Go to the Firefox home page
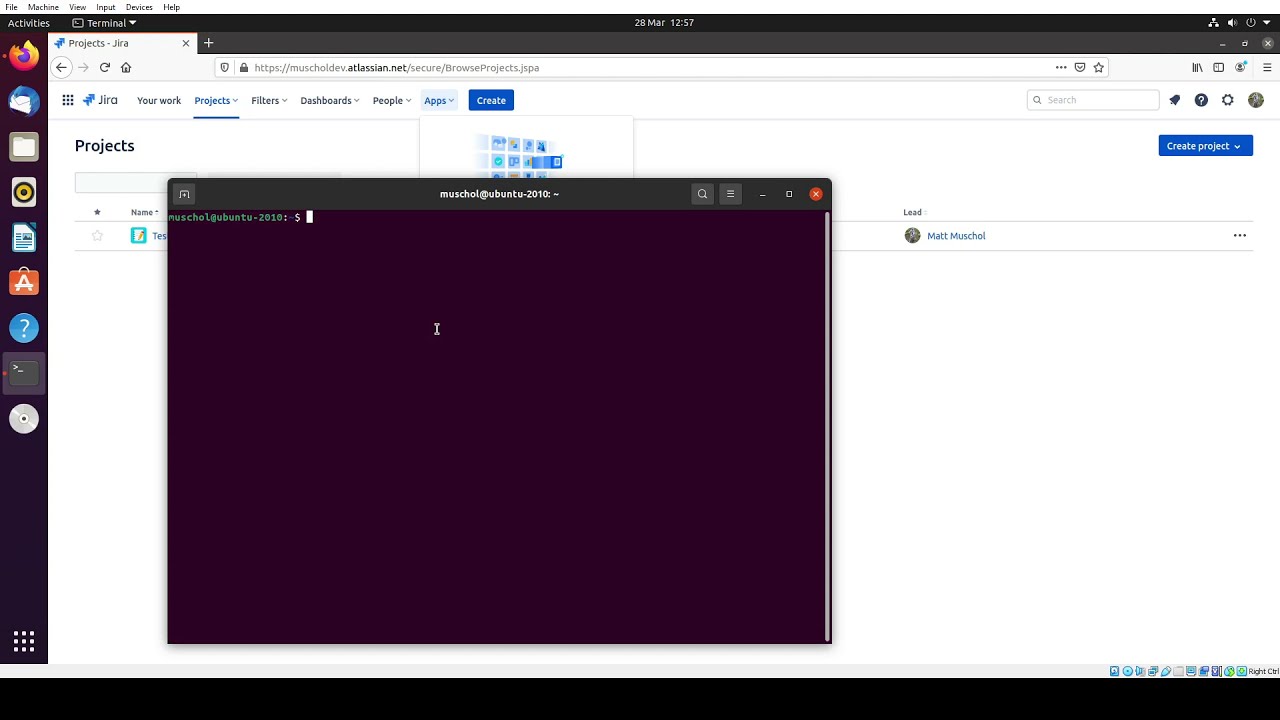The height and width of the screenshot is (720, 1280). coord(126,67)
